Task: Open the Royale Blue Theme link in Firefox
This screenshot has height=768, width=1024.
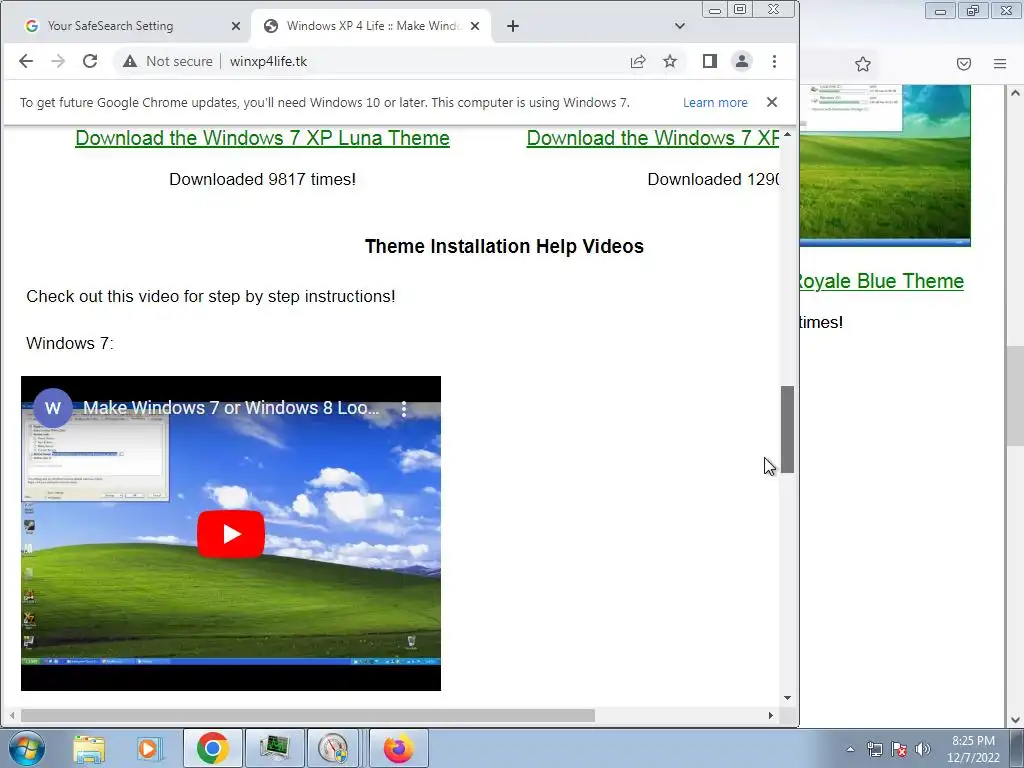Action: pos(882,281)
